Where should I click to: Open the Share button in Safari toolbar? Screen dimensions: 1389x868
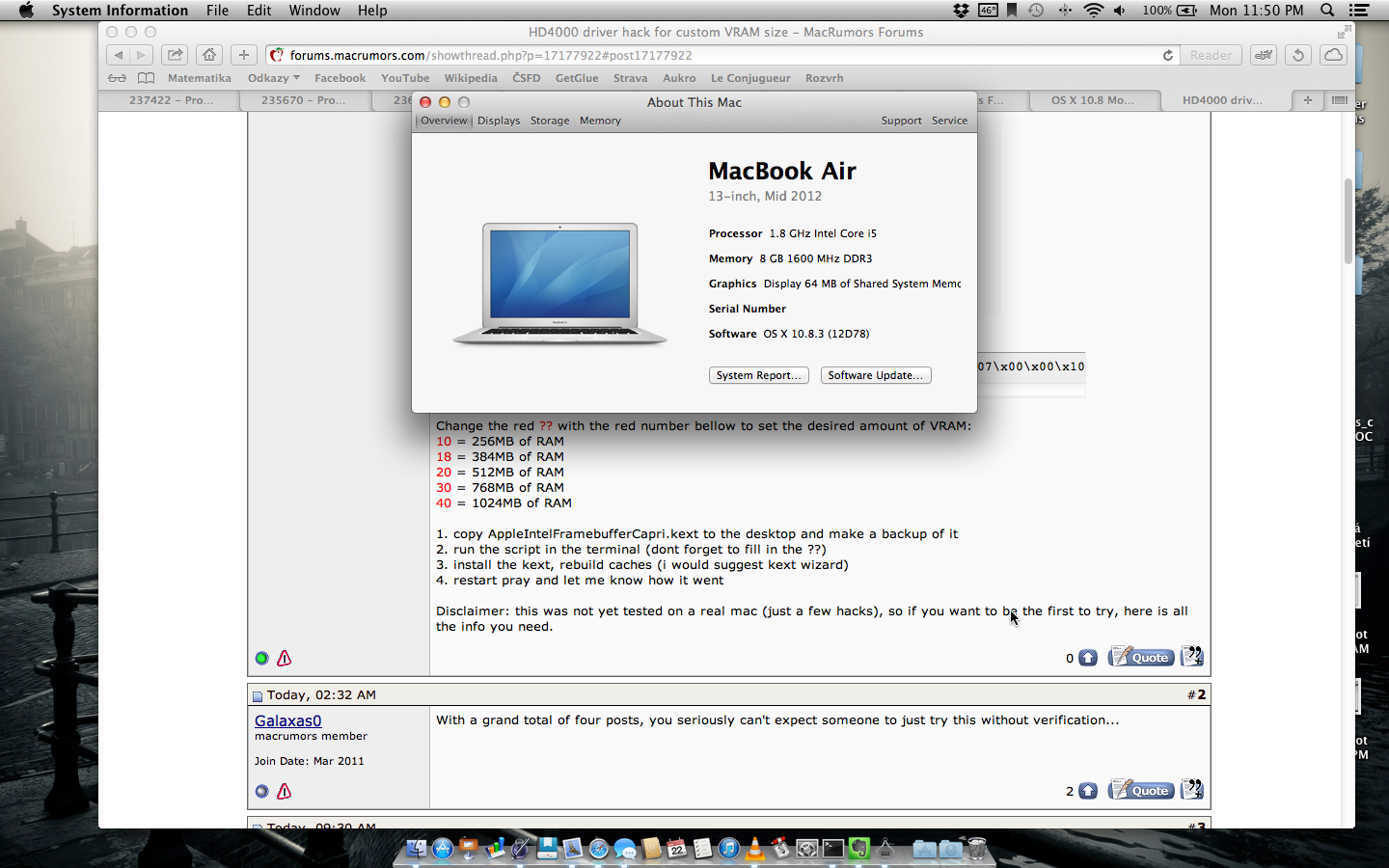point(175,55)
